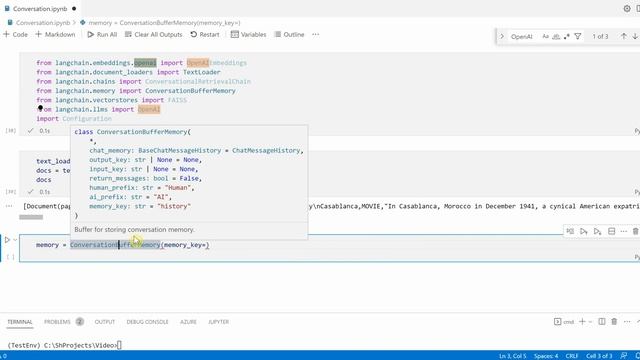Open output more actions ellipsis beside Document output
640x360 pixels.
9,206
